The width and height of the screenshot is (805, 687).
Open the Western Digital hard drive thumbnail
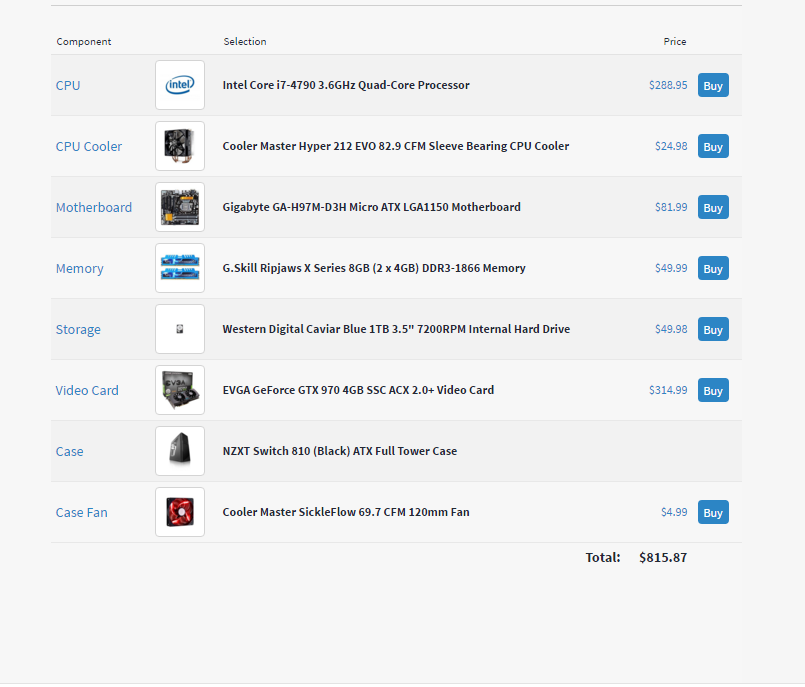click(x=180, y=329)
